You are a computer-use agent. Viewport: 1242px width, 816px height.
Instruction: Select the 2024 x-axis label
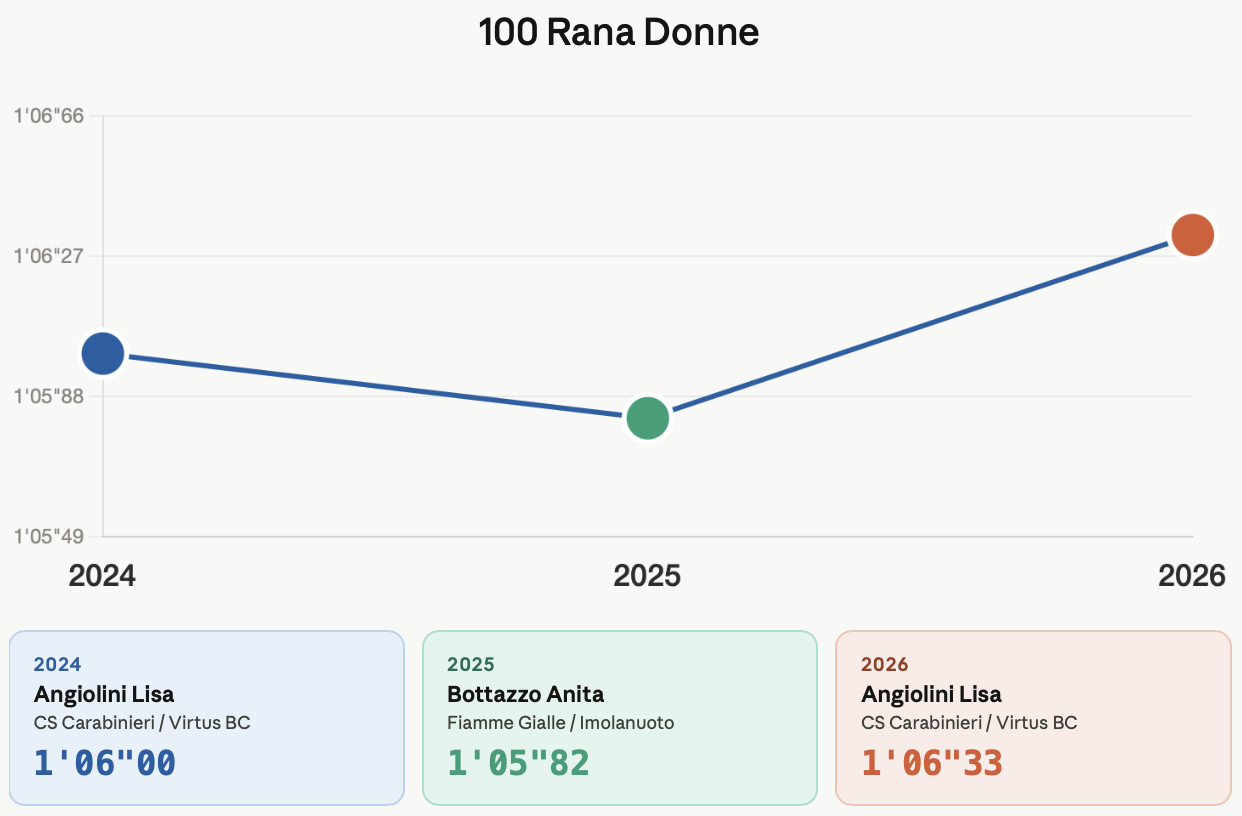click(102, 576)
